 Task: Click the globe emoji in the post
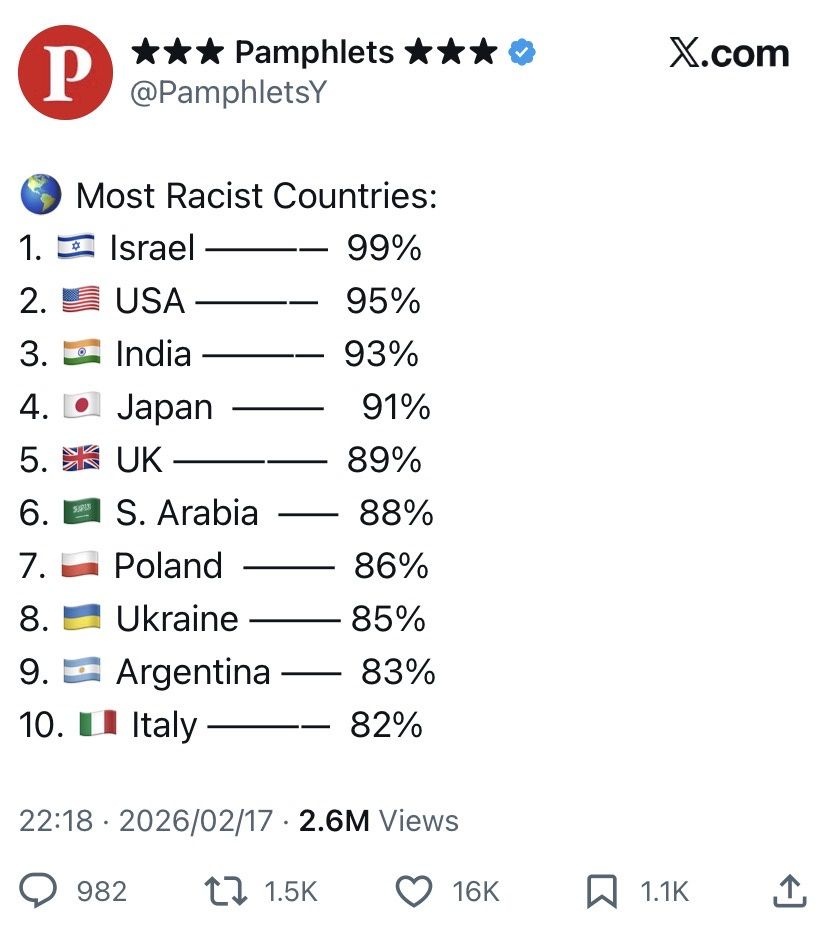click(x=40, y=195)
